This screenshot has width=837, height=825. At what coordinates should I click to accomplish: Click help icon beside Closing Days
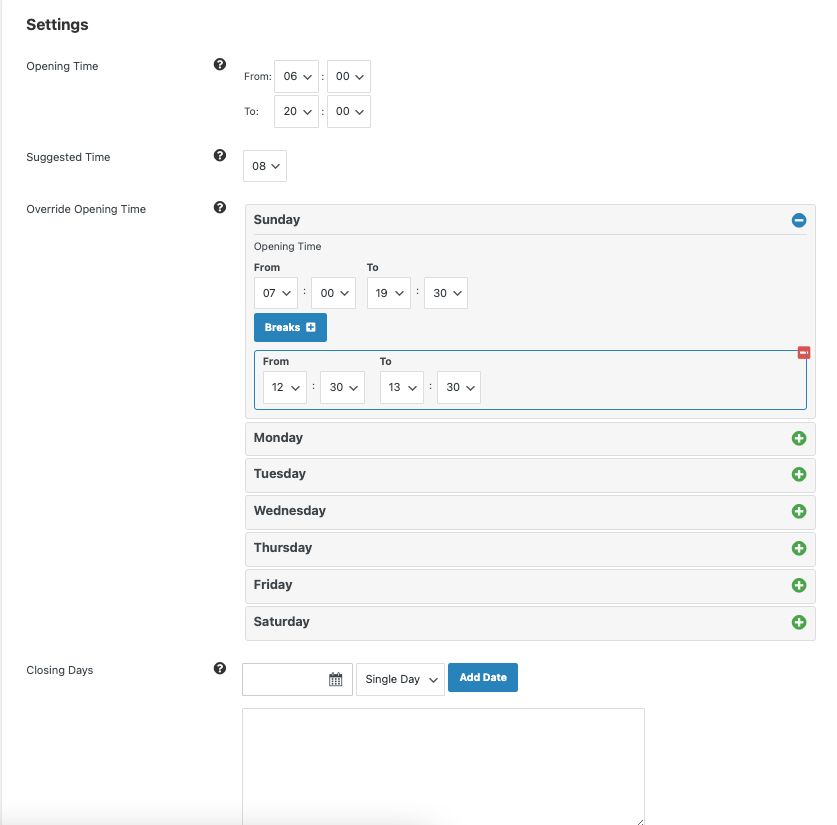coord(219,669)
